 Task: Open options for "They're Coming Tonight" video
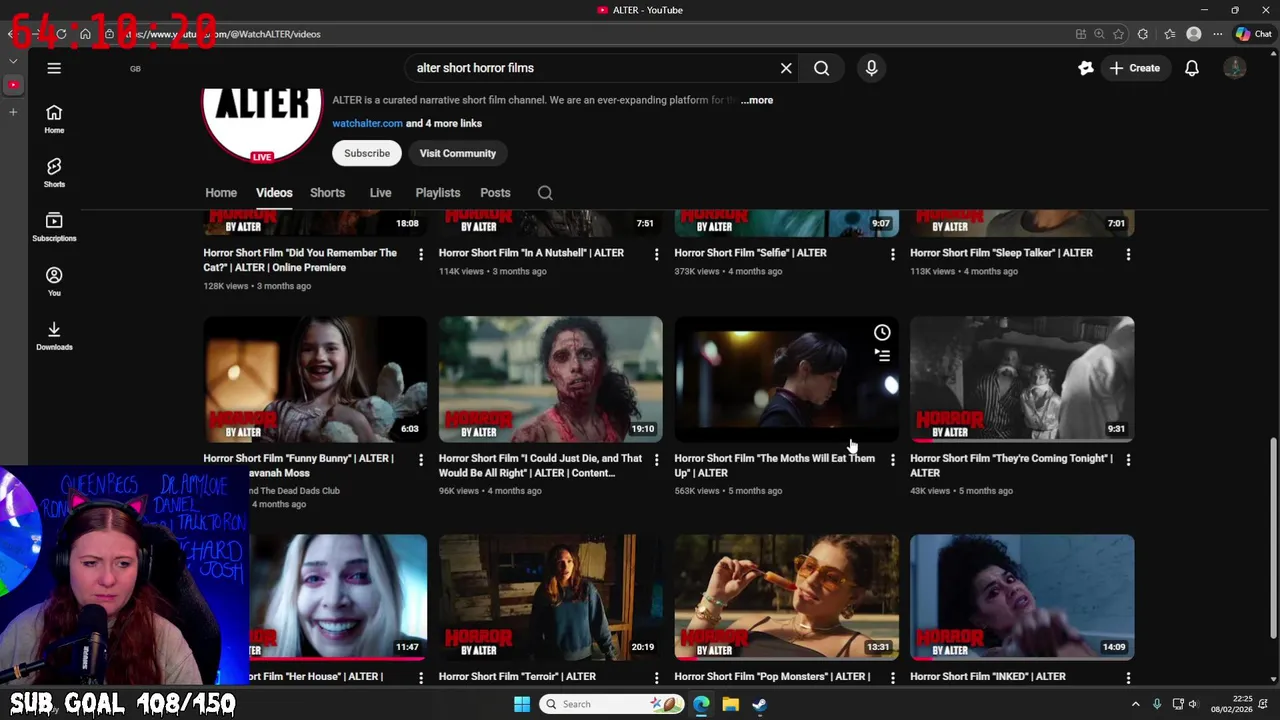pyautogui.click(x=1128, y=460)
